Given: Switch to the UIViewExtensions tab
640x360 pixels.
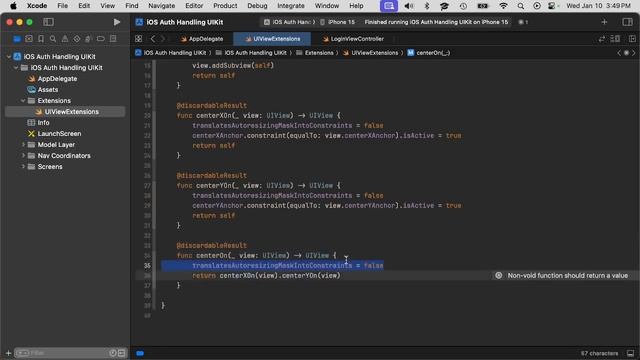Looking at the screenshot, I should pyautogui.click(x=272, y=39).
